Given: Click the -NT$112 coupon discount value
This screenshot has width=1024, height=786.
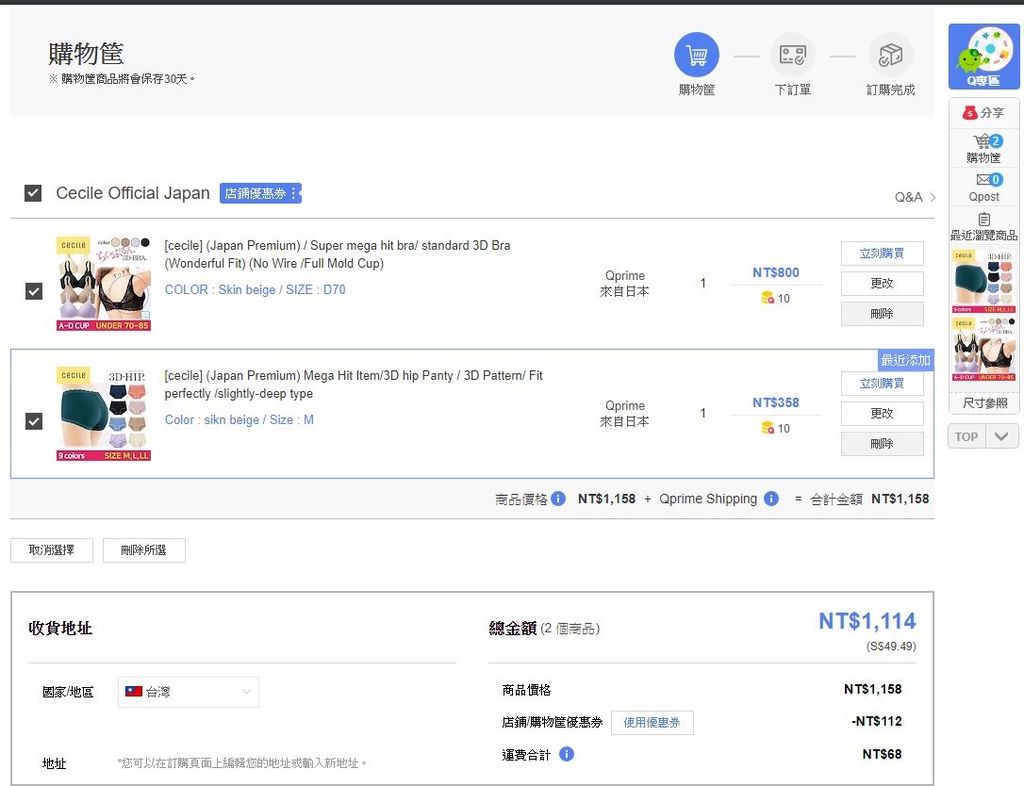Looking at the screenshot, I should click(x=876, y=721).
